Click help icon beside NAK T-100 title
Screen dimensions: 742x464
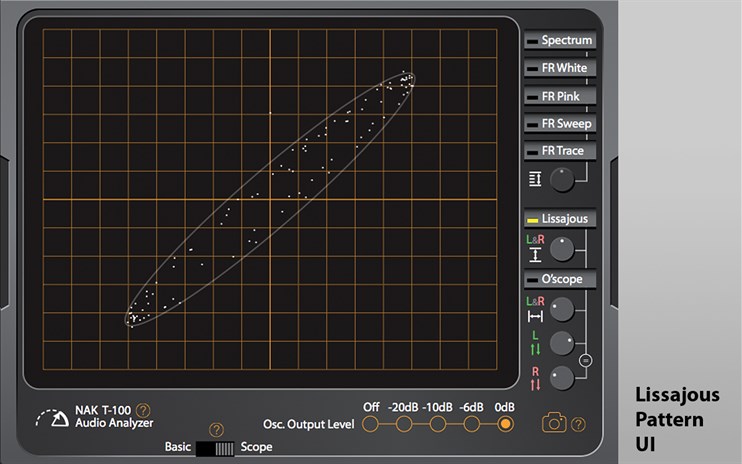(x=143, y=410)
